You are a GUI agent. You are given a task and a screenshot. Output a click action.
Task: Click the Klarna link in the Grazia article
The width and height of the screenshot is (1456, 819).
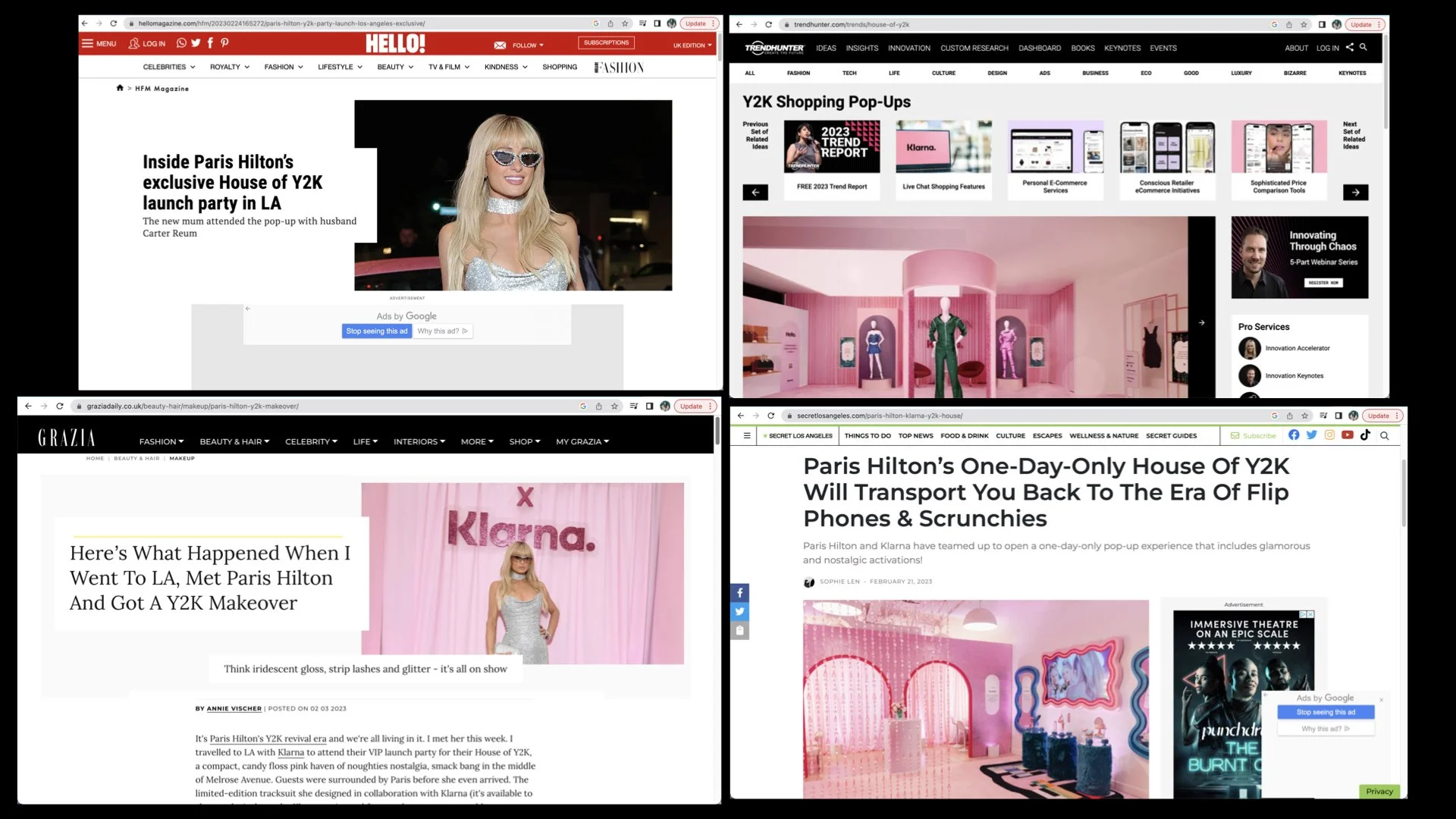click(290, 752)
